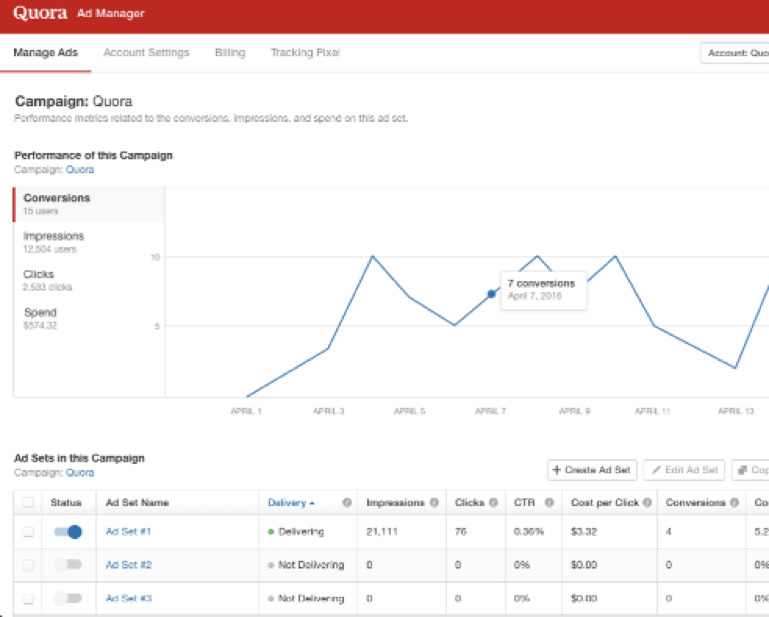Screen dimensions: 769x617
Task: Turn off Ad Set #1 status switch
Action: (x=68, y=532)
